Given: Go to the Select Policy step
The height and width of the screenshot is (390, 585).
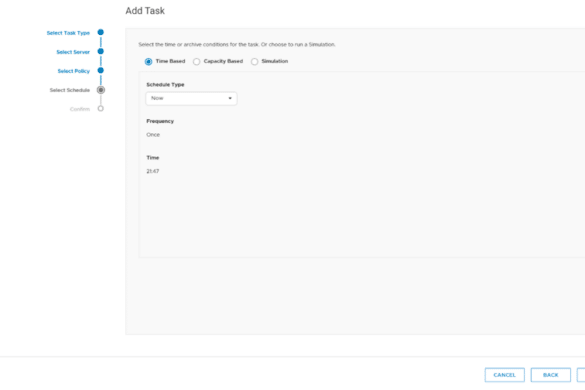Looking at the screenshot, I should tap(74, 71).
